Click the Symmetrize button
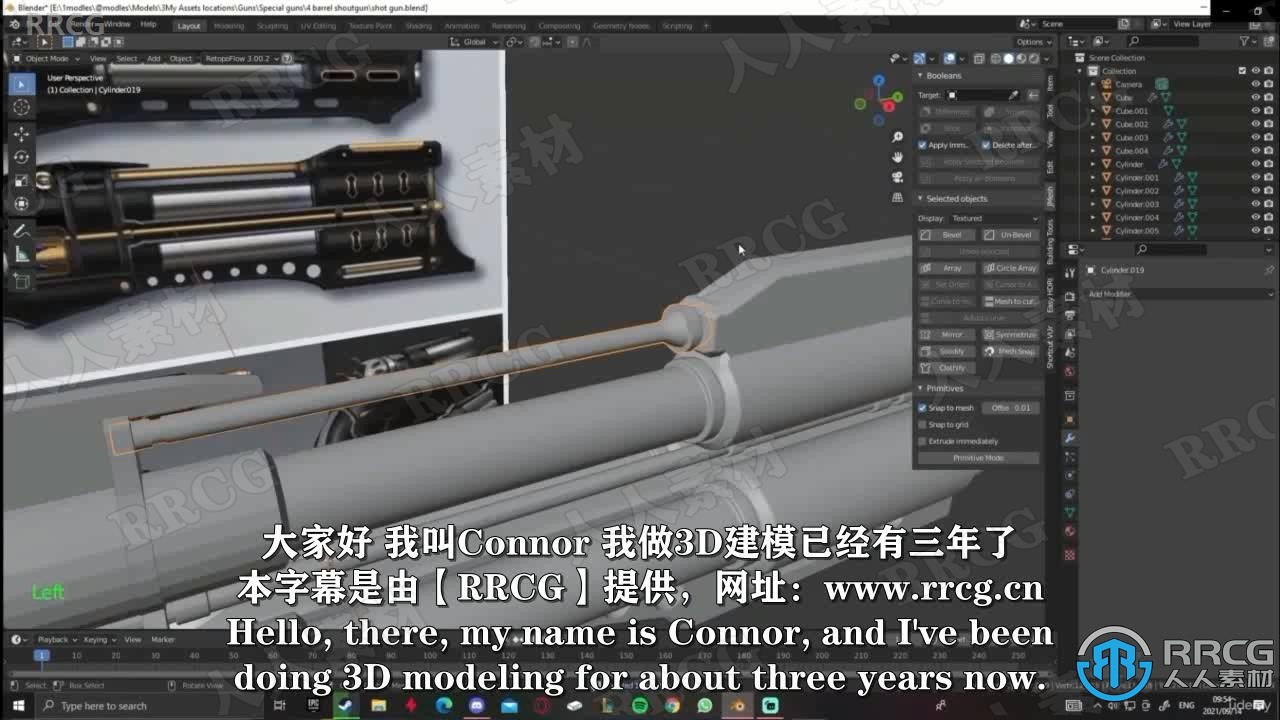This screenshot has height=720, width=1280. pos(1010,335)
